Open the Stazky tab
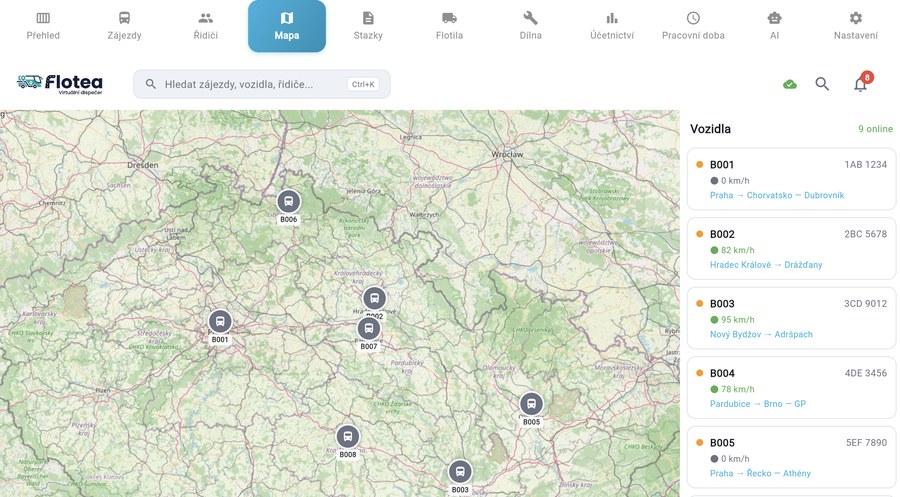 click(368, 26)
